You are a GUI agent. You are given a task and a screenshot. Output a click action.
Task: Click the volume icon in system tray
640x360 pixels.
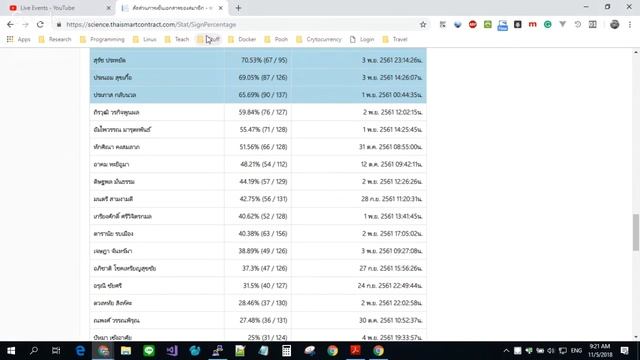click(x=551, y=351)
